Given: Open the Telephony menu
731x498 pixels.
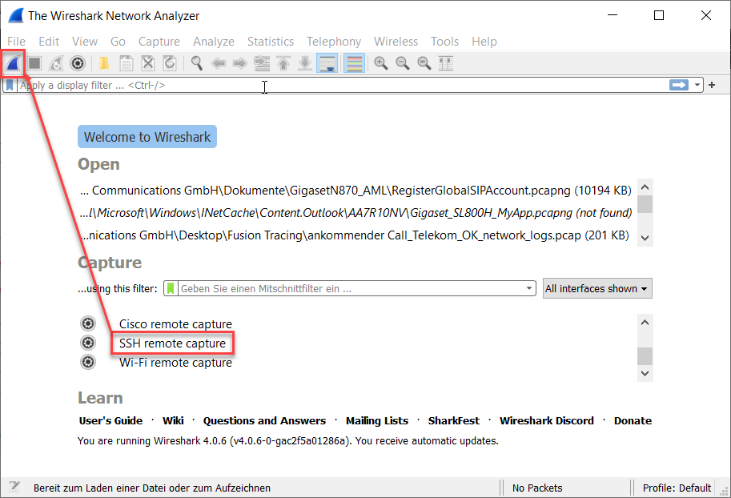Looking at the screenshot, I should pyautogui.click(x=334, y=42).
